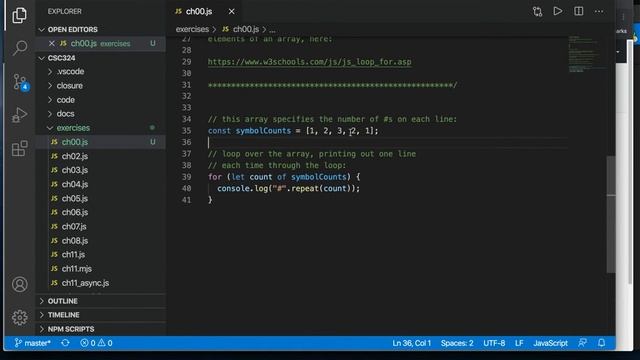Screen dimensions: 640x360
Task: Open the Run and Debug view
Action: [19, 115]
